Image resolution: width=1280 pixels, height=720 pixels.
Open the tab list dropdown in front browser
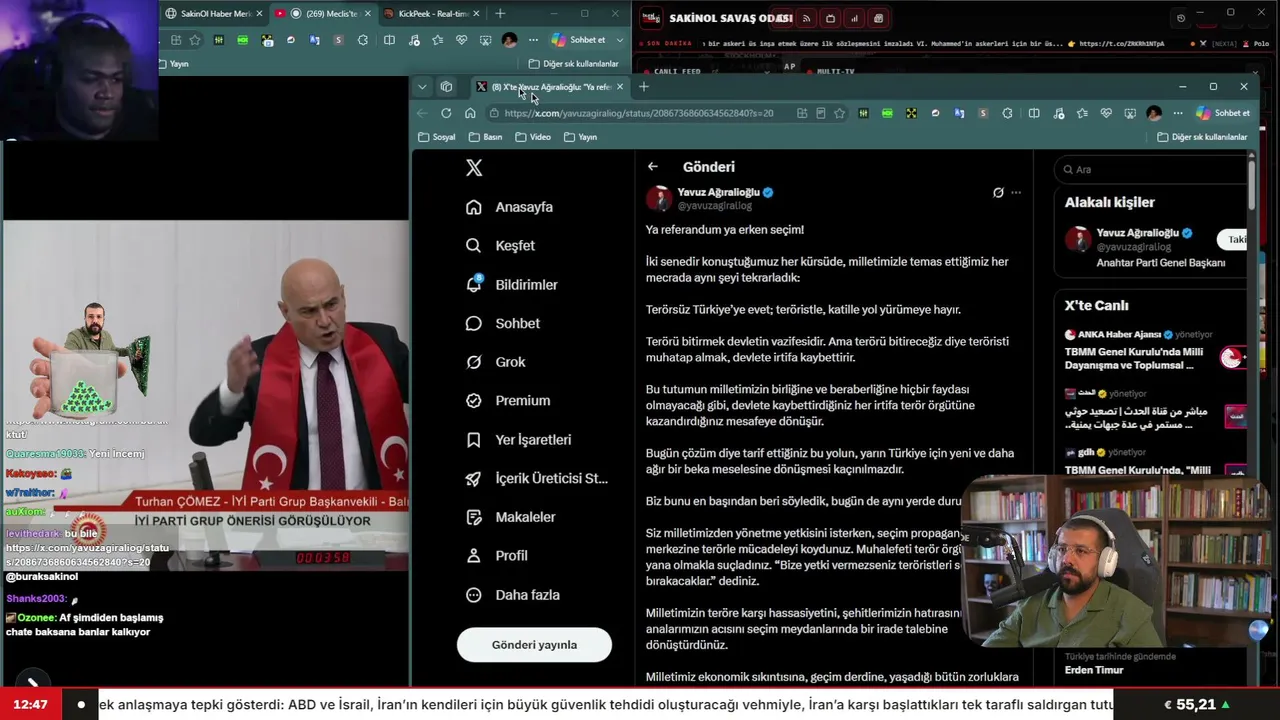click(422, 87)
